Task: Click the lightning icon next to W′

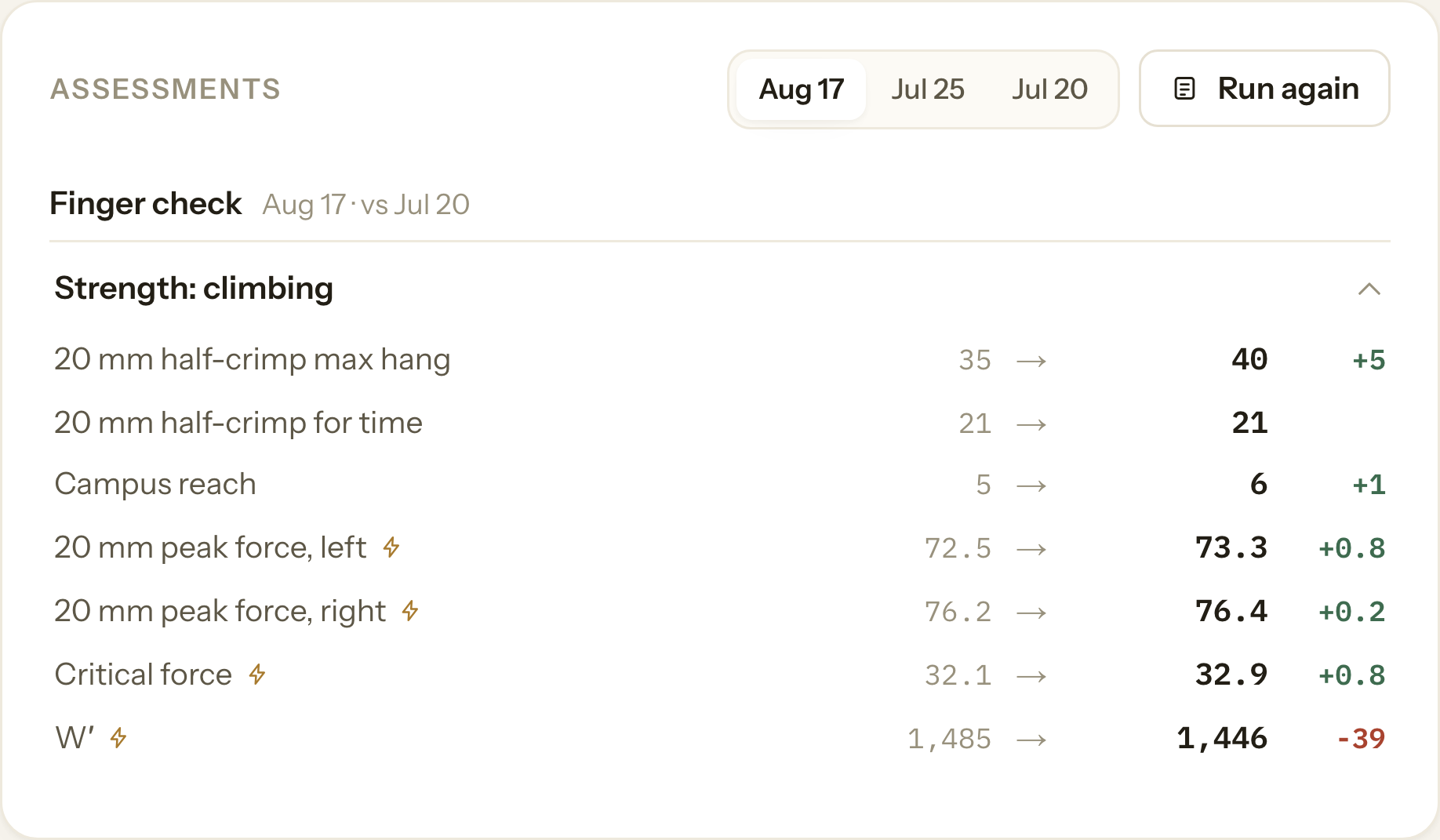Action: click(x=118, y=737)
